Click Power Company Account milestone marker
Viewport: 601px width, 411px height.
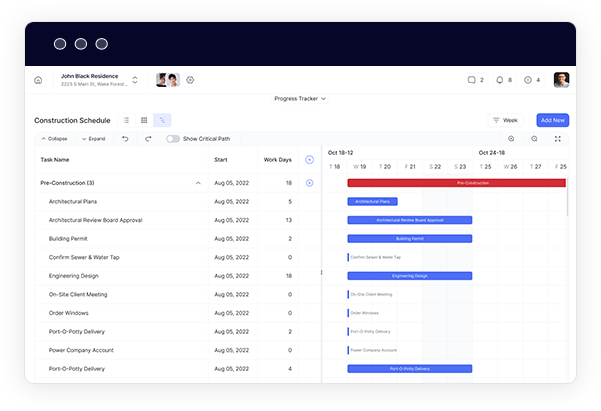pyautogui.click(x=348, y=350)
